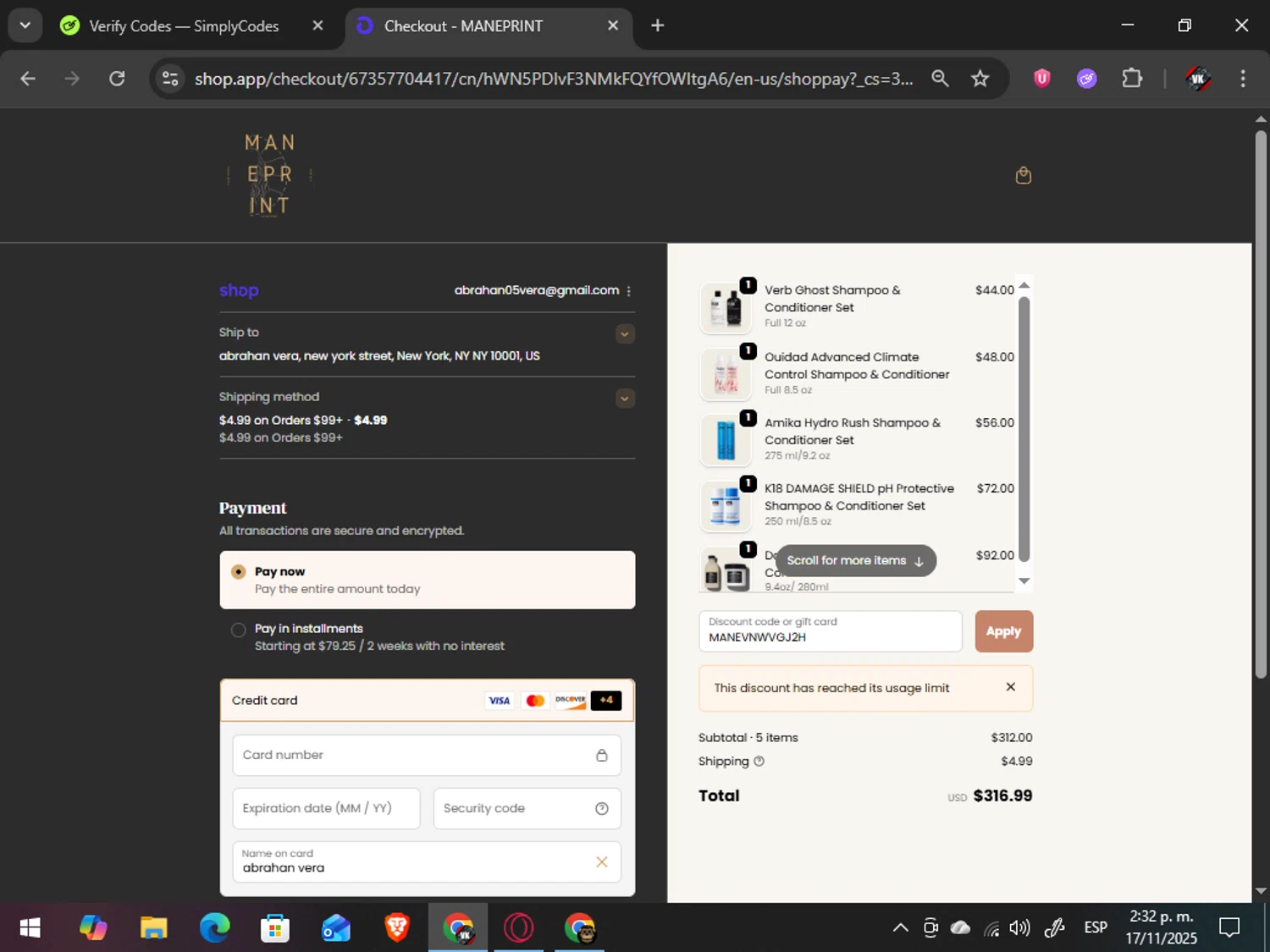Launch Microsoft Edge from the taskbar

pyautogui.click(x=214, y=928)
